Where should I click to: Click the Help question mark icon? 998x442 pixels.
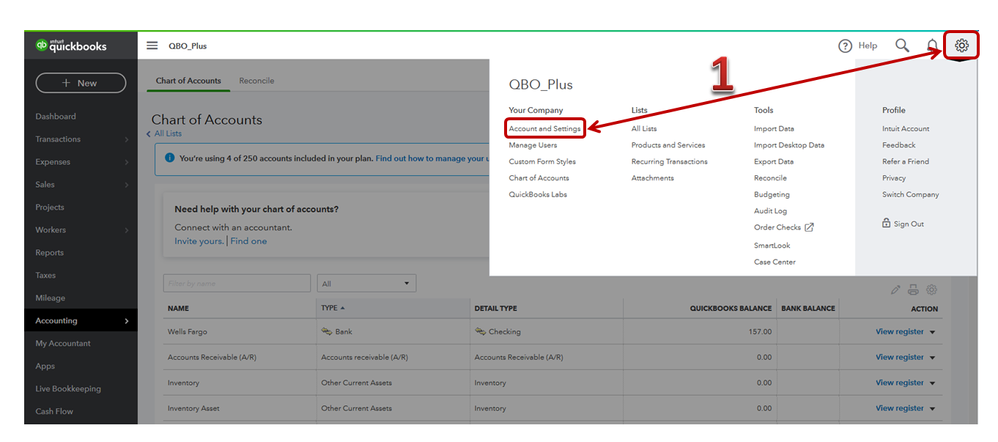(x=845, y=46)
